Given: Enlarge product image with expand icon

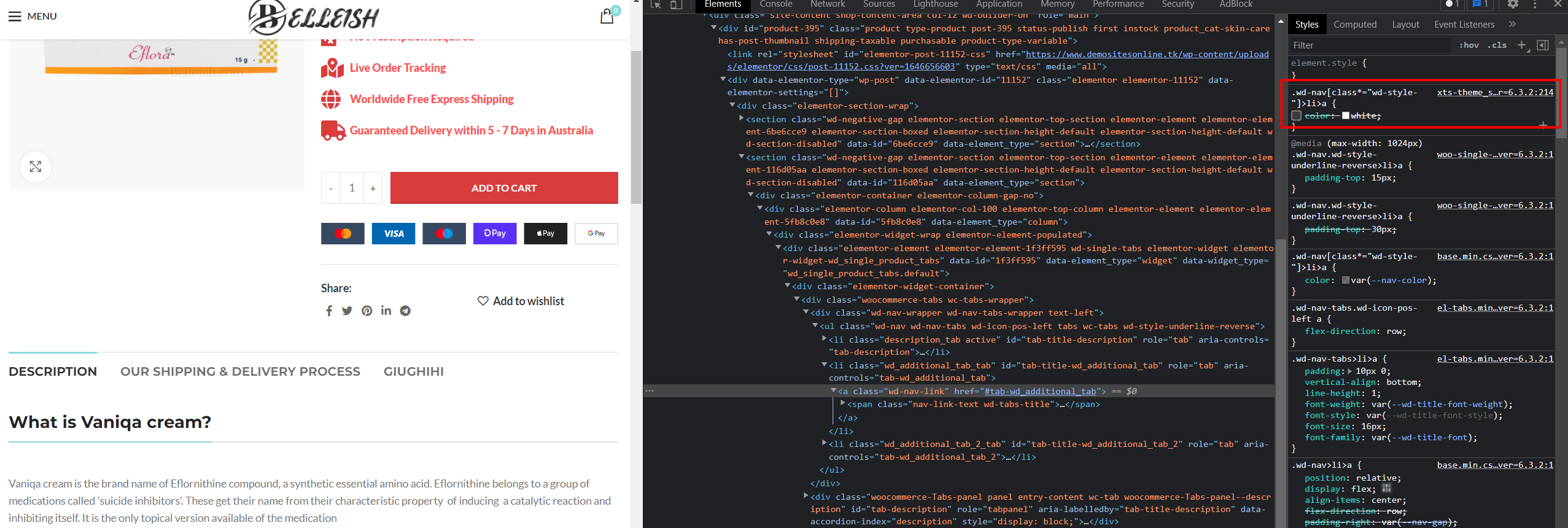Looking at the screenshot, I should click(36, 166).
